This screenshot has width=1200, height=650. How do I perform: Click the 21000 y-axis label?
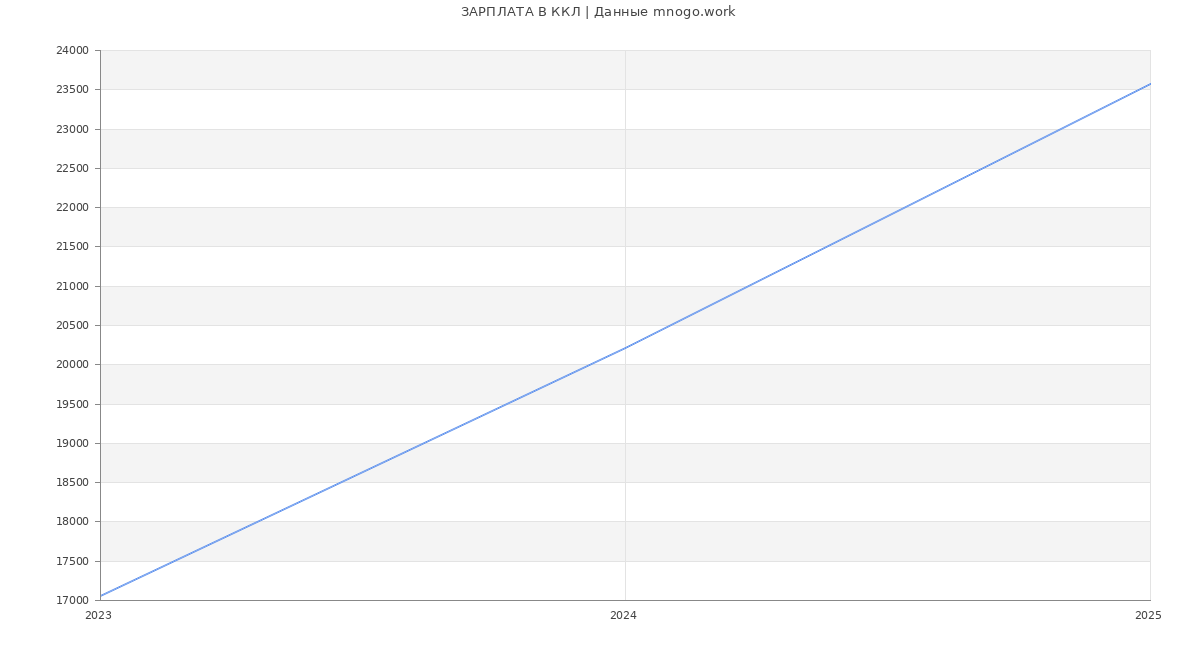click(x=72, y=286)
